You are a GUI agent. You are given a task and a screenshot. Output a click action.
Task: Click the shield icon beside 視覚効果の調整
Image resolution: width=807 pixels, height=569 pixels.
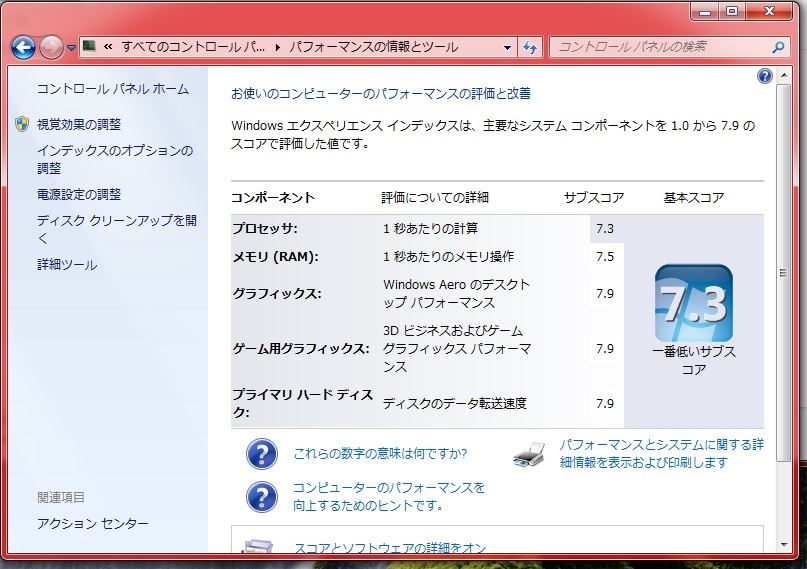click(x=22, y=124)
